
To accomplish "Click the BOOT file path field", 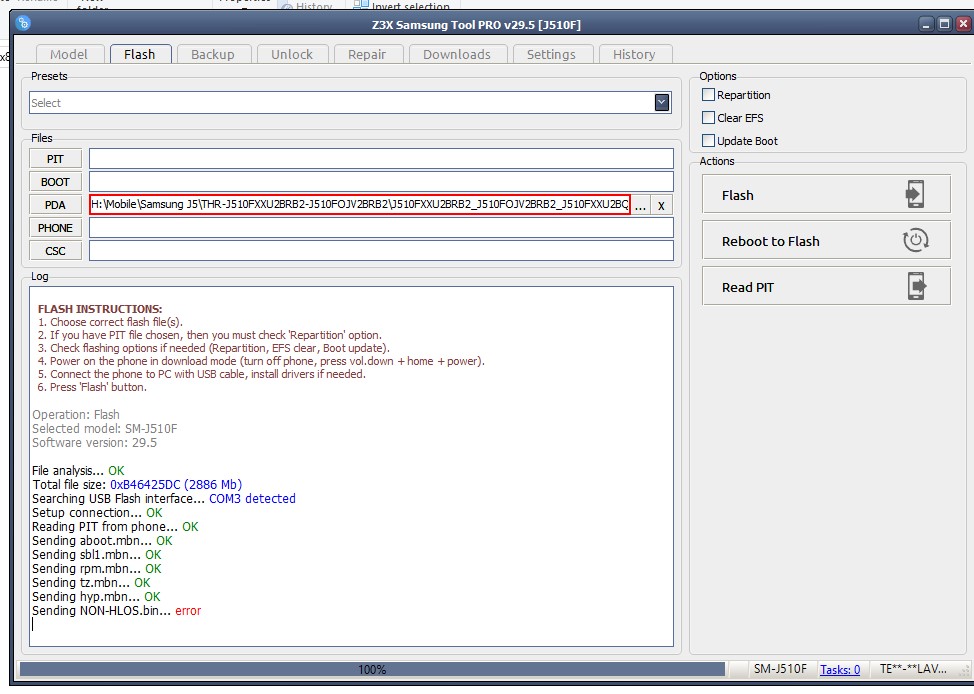I will [x=381, y=181].
